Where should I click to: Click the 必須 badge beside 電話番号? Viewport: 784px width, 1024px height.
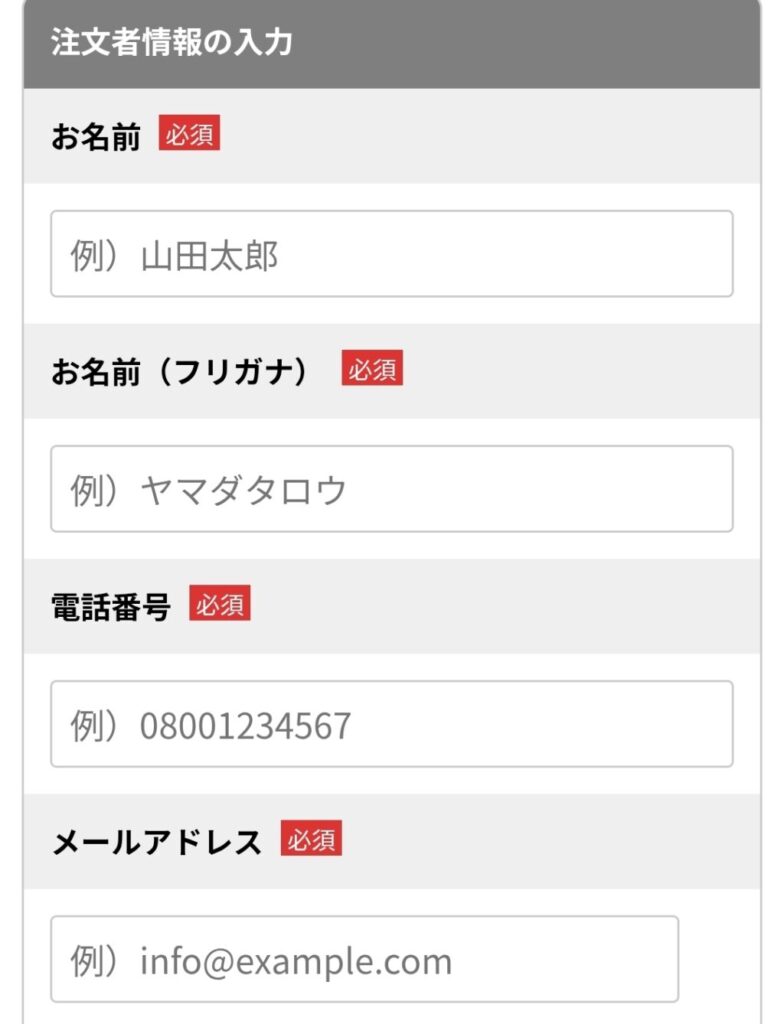pos(220,604)
